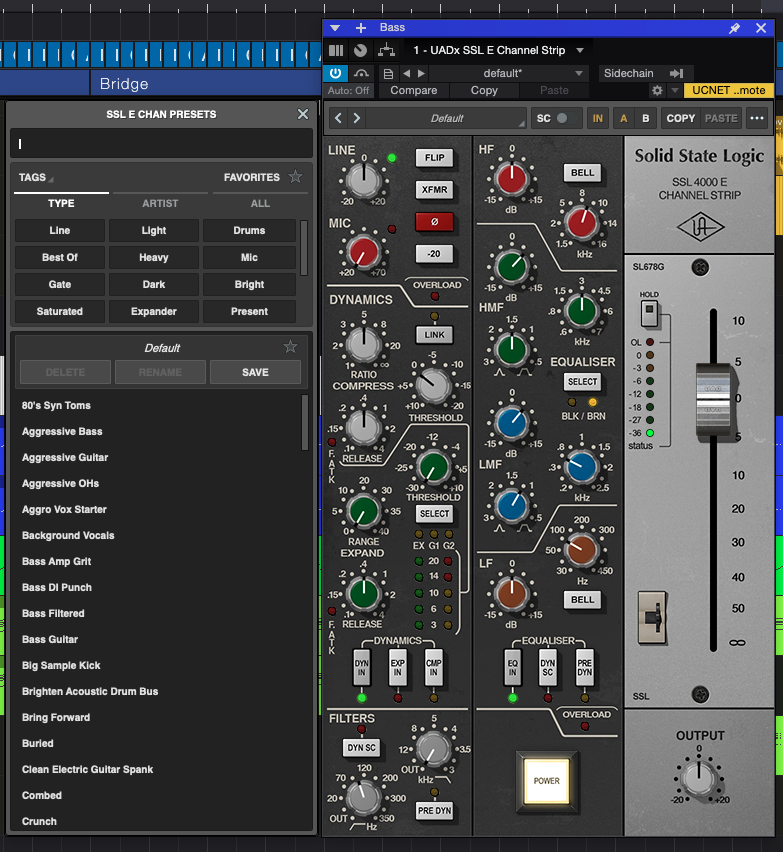Toggle the CMP IN switch

coord(434,667)
